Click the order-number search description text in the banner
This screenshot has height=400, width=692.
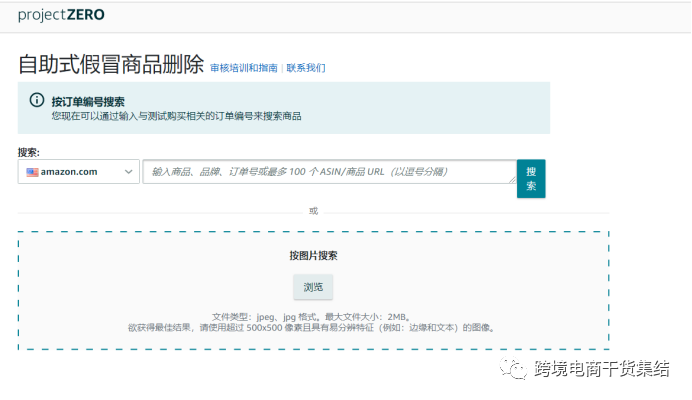pyautogui.click(x=176, y=116)
